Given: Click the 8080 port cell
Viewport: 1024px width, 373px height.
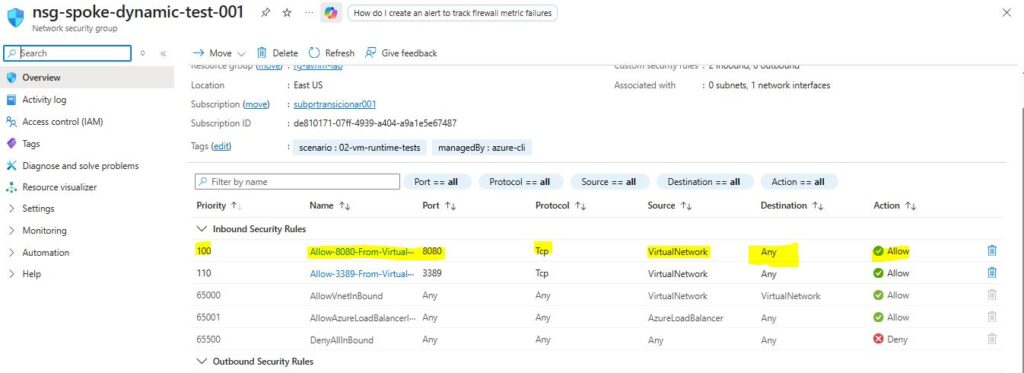Looking at the screenshot, I should [433, 251].
